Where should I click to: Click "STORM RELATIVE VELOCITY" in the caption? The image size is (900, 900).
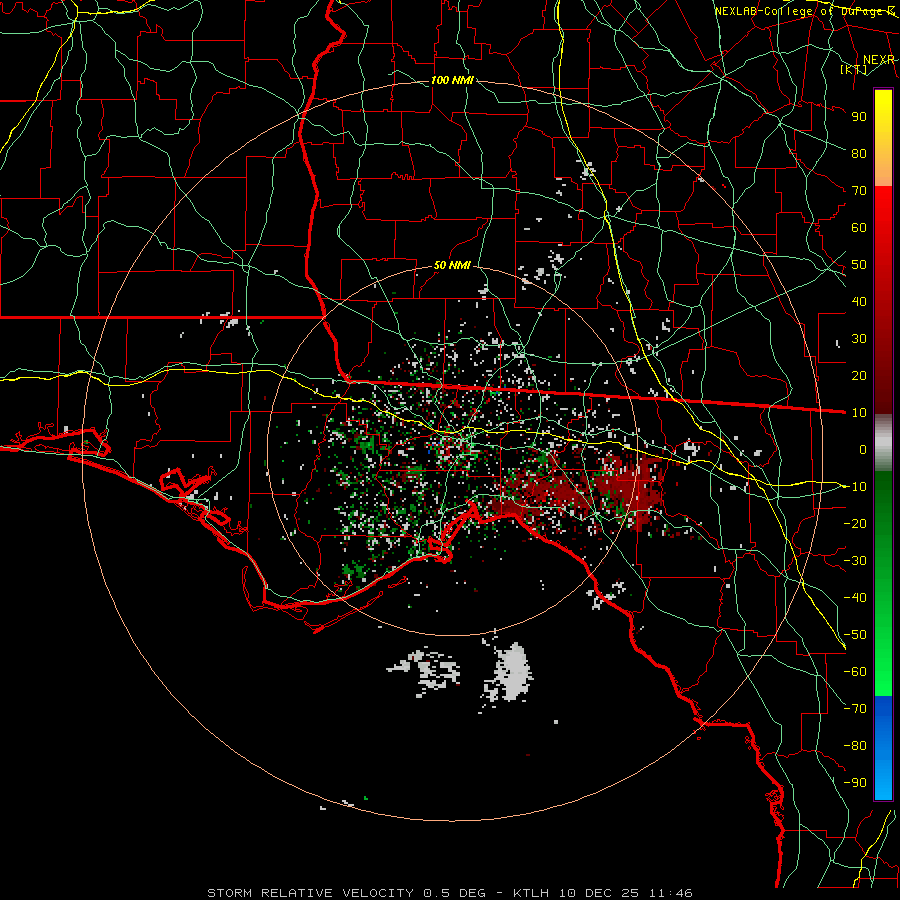(310, 893)
